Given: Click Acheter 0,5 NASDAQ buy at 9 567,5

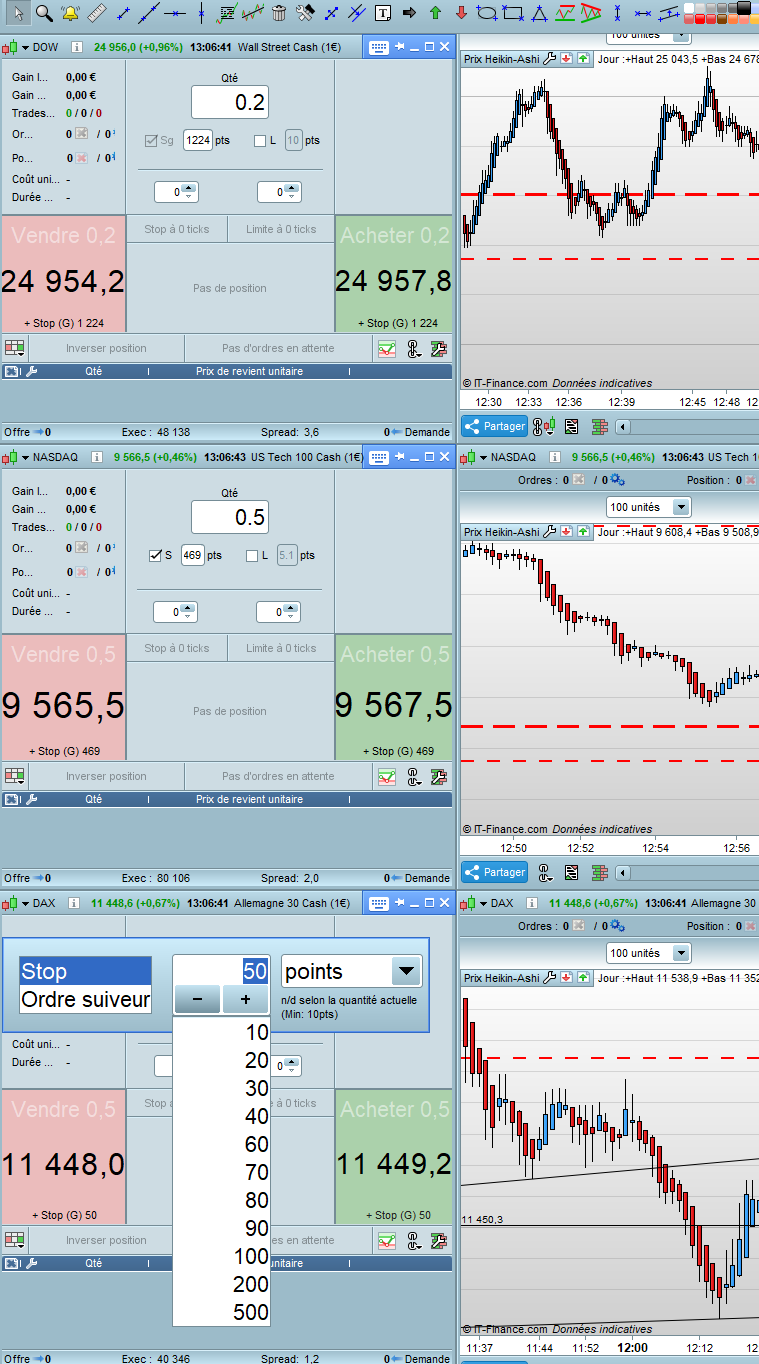Looking at the screenshot, I should coord(394,697).
